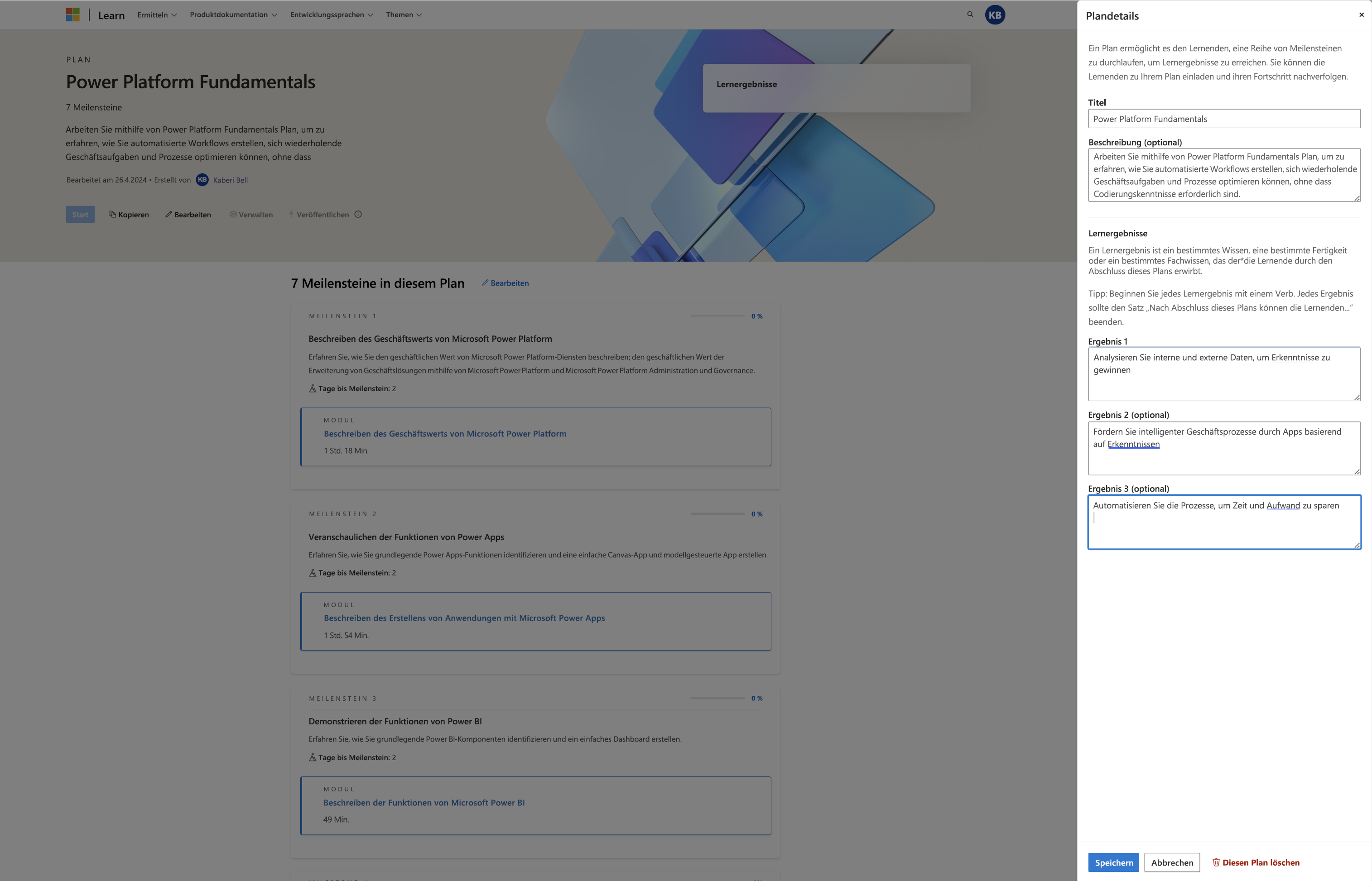
Task: Click the Verwalten settings icon
Action: point(232,214)
